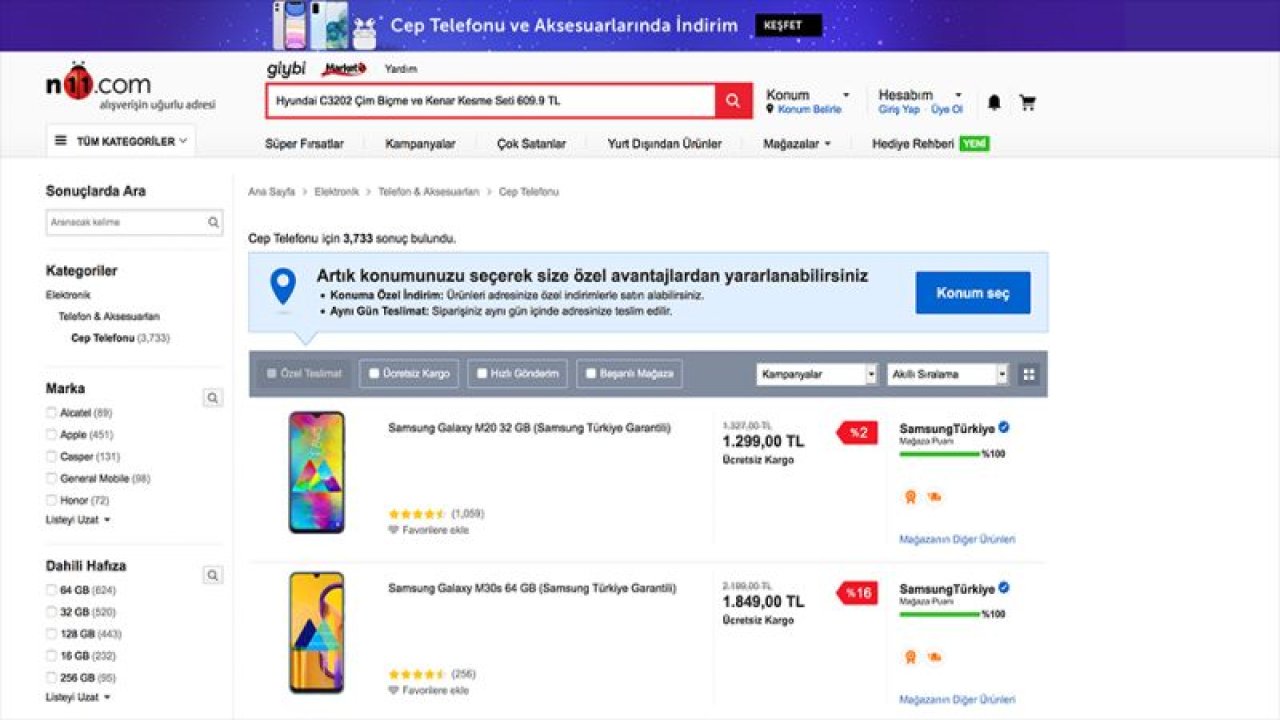Click the search magnifier button
This screenshot has height=720, width=1280.
point(731,100)
